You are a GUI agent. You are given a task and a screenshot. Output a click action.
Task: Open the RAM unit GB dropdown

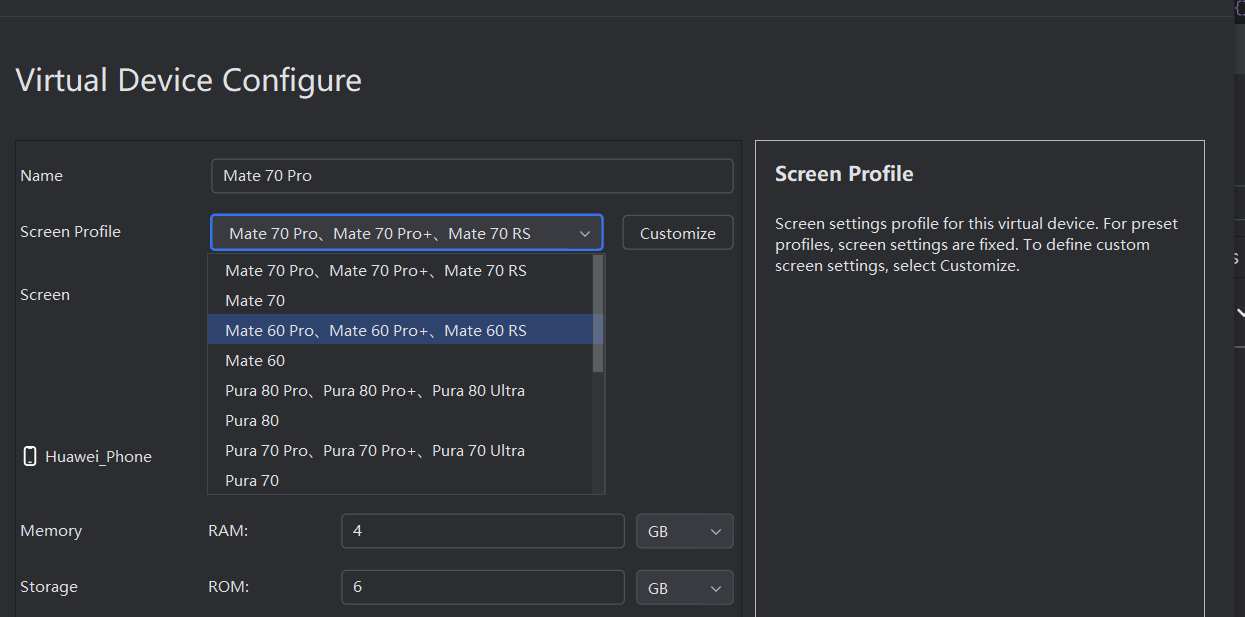point(684,532)
